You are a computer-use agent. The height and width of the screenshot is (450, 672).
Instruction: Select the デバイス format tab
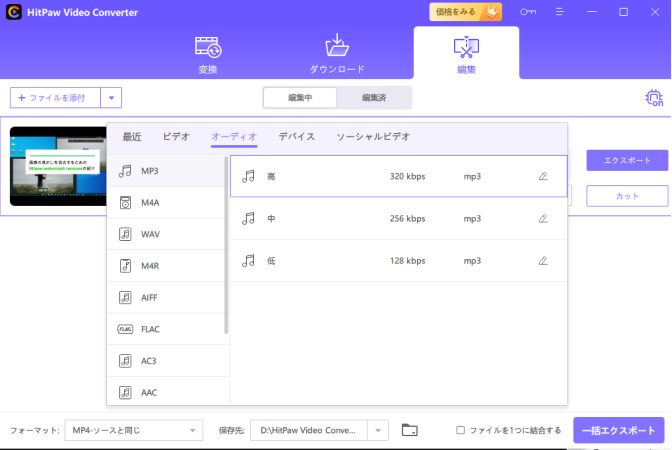pos(297,137)
